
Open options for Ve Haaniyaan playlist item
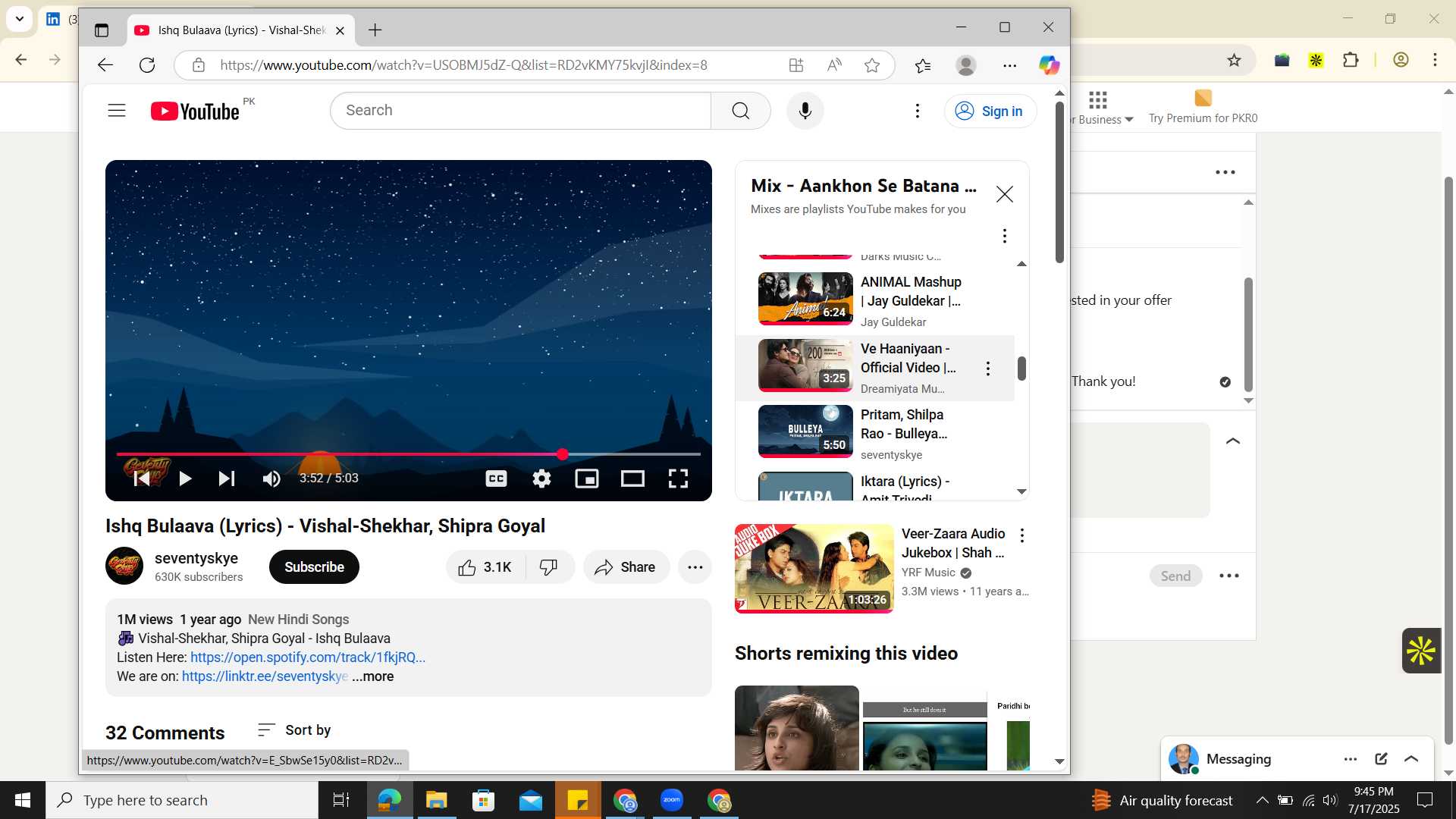tap(988, 369)
